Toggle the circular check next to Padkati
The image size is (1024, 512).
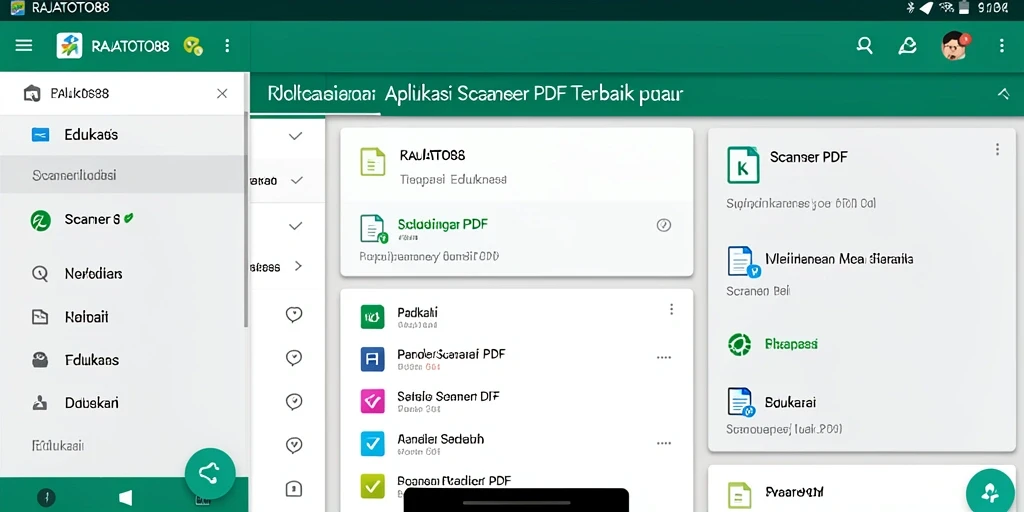294,315
